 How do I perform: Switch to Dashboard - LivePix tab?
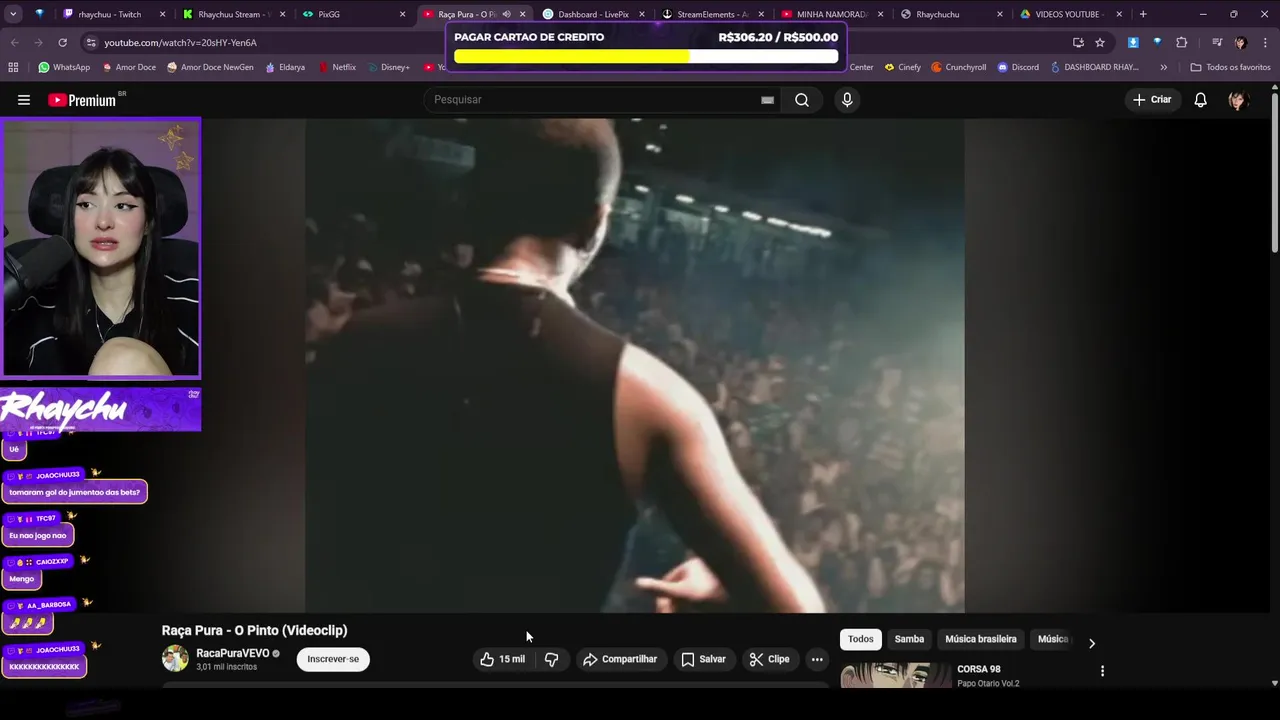[x=592, y=14]
